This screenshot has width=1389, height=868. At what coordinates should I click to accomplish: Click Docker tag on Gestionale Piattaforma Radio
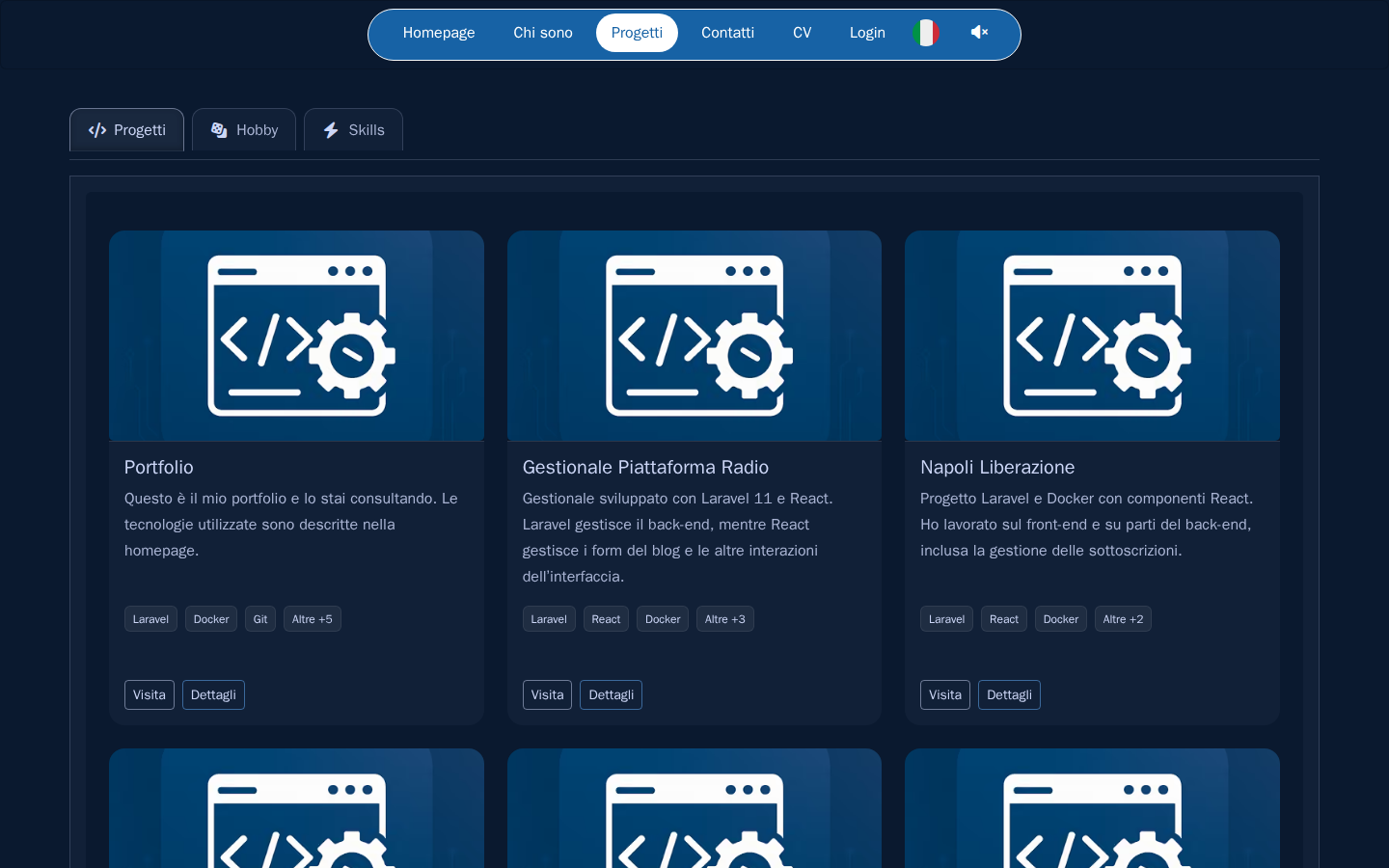(663, 619)
